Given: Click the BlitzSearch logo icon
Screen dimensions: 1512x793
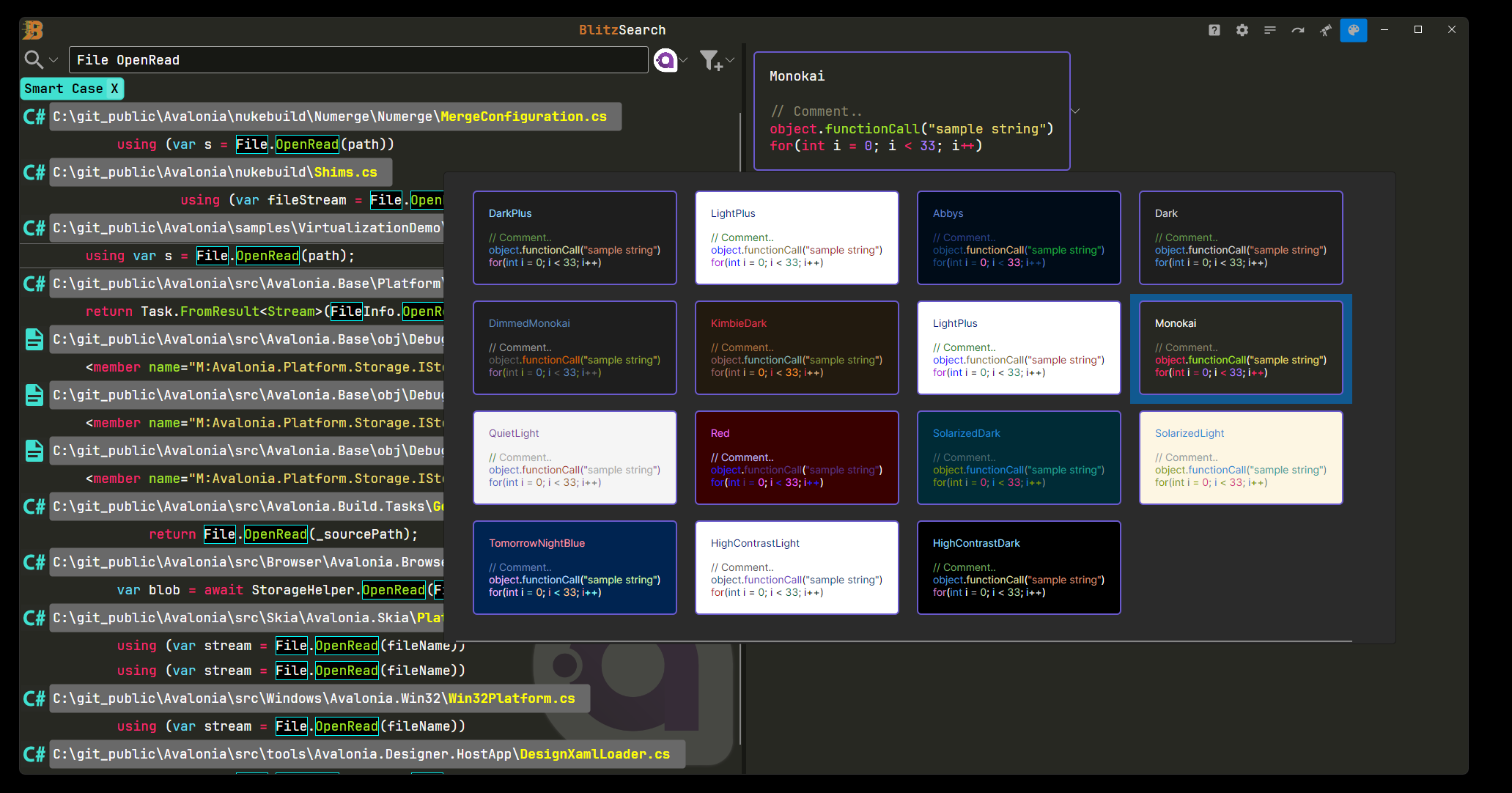Looking at the screenshot, I should tap(33, 30).
